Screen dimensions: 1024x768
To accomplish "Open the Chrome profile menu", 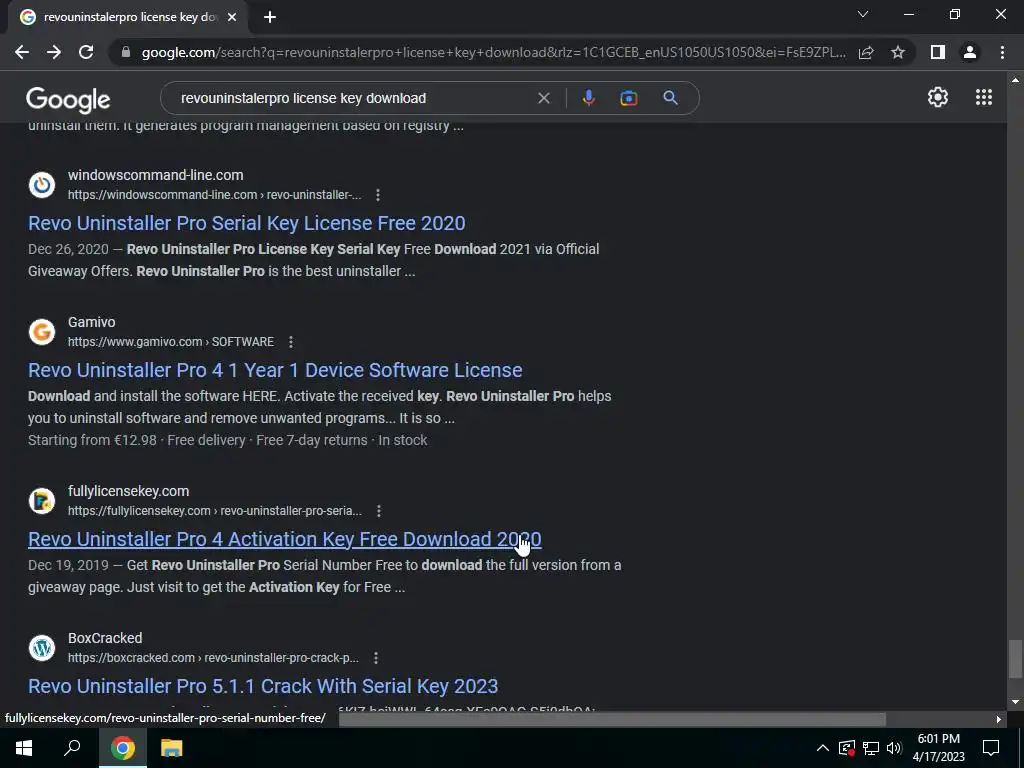I will [x=970, y=52].
